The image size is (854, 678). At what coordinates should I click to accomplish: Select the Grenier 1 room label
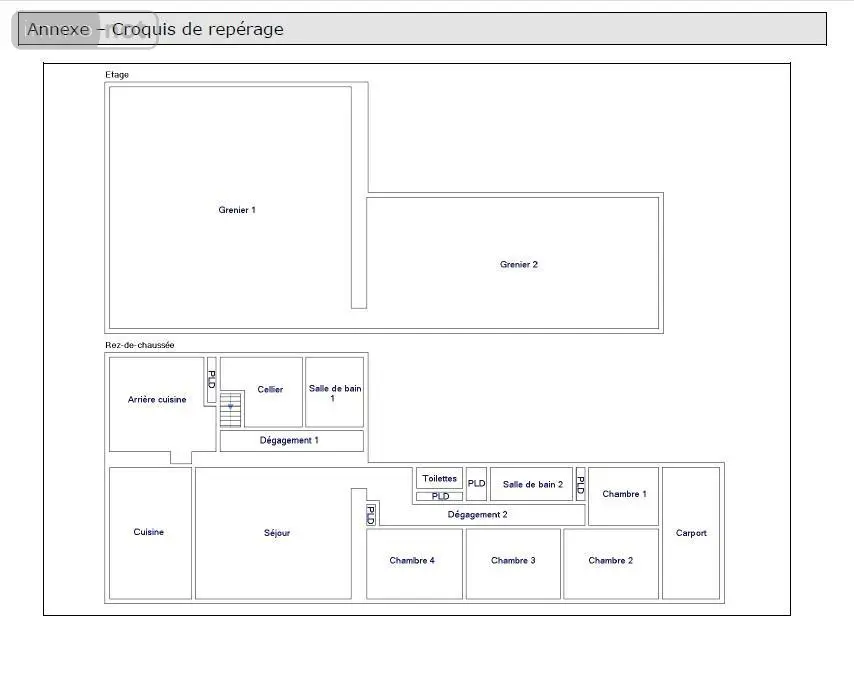237,210
